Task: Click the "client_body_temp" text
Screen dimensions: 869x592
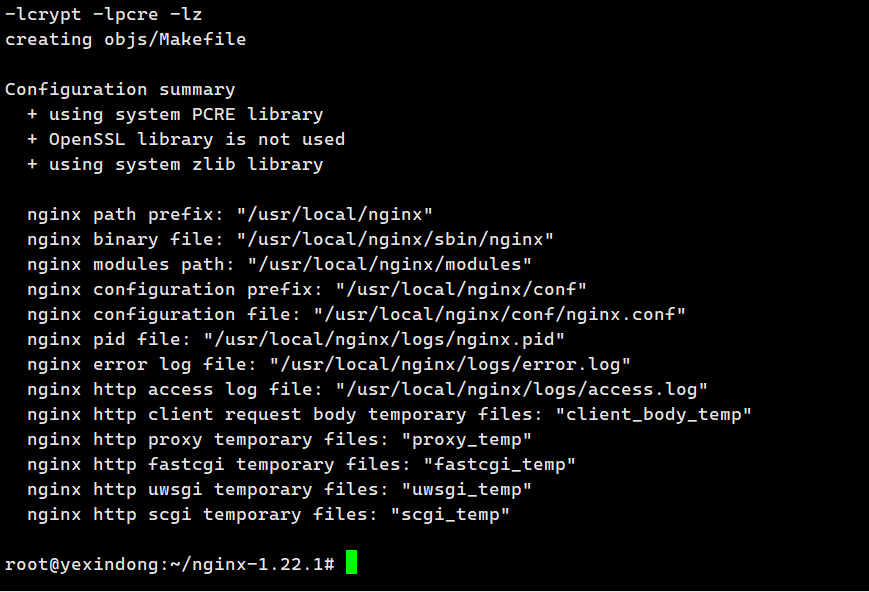Action: click(x=653, y=415)
